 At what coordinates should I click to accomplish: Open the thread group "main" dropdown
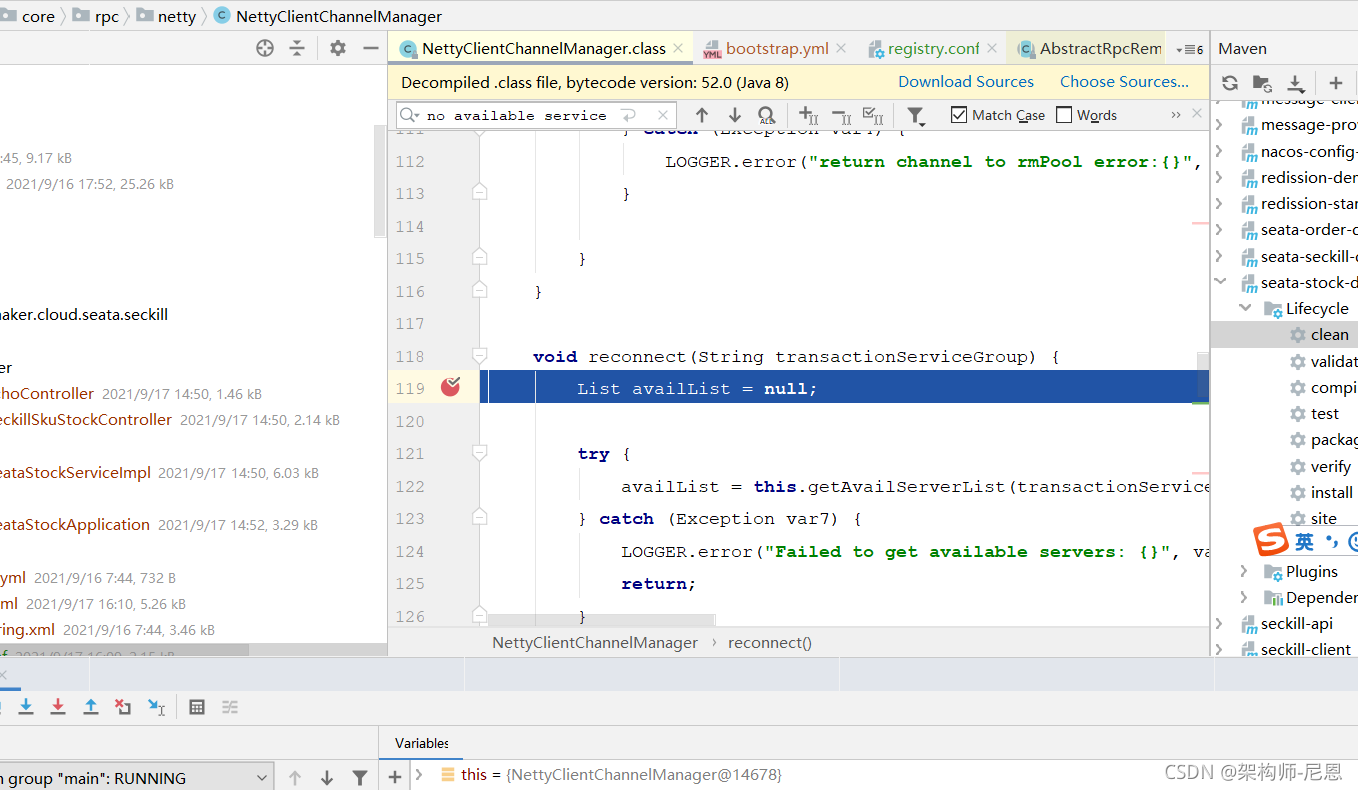pyautogui.click(x=262, y=778)
